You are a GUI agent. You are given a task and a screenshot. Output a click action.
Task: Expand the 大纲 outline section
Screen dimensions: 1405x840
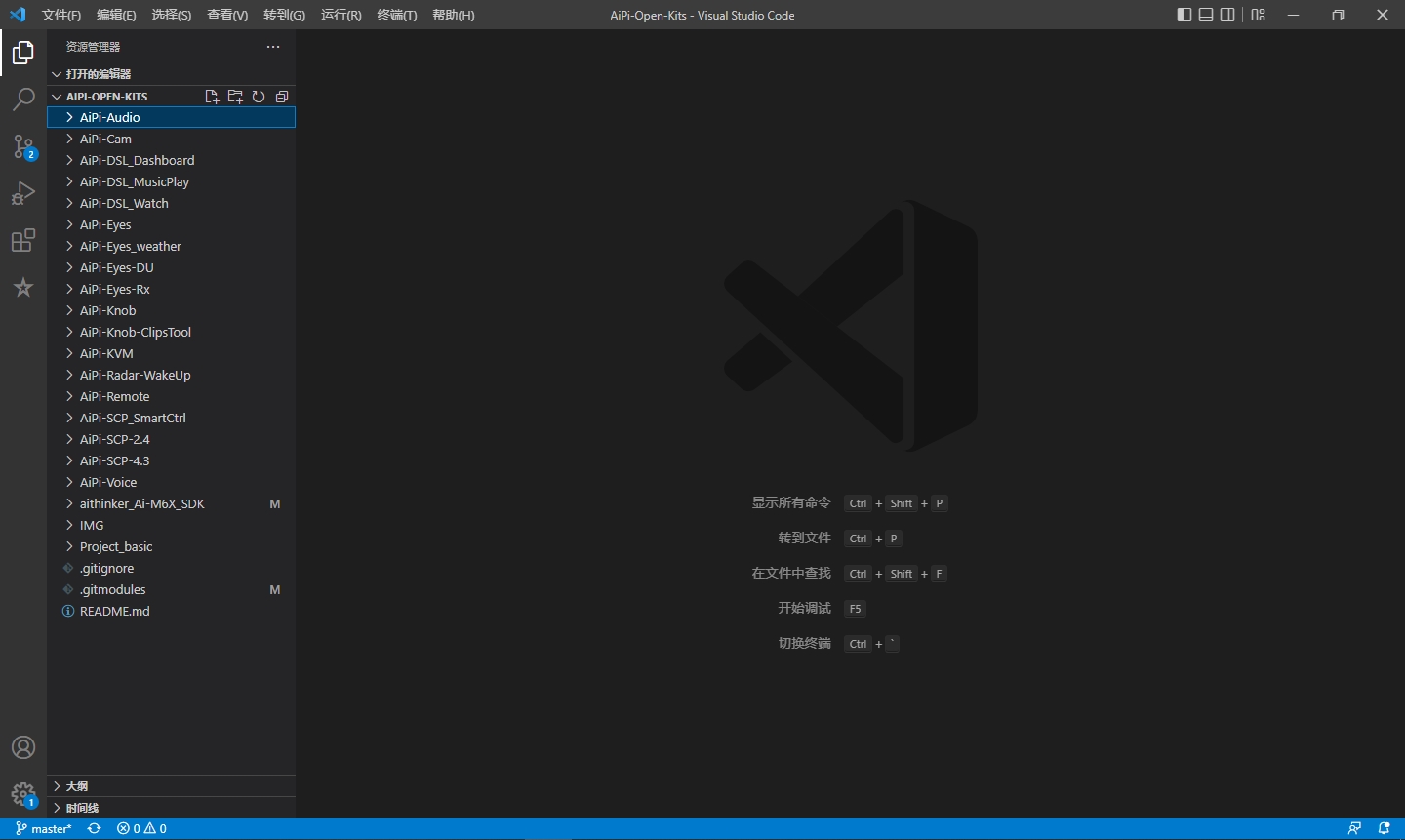pyautogui.click(x=171, y=786)
